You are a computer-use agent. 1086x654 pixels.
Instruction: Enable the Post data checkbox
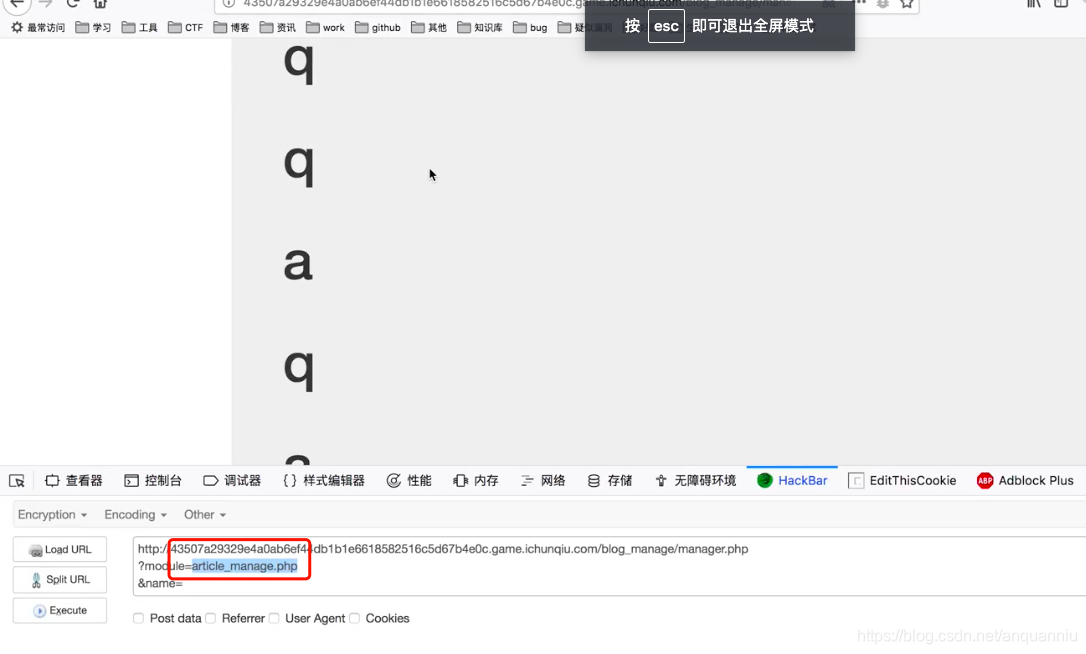coord(139,618)
